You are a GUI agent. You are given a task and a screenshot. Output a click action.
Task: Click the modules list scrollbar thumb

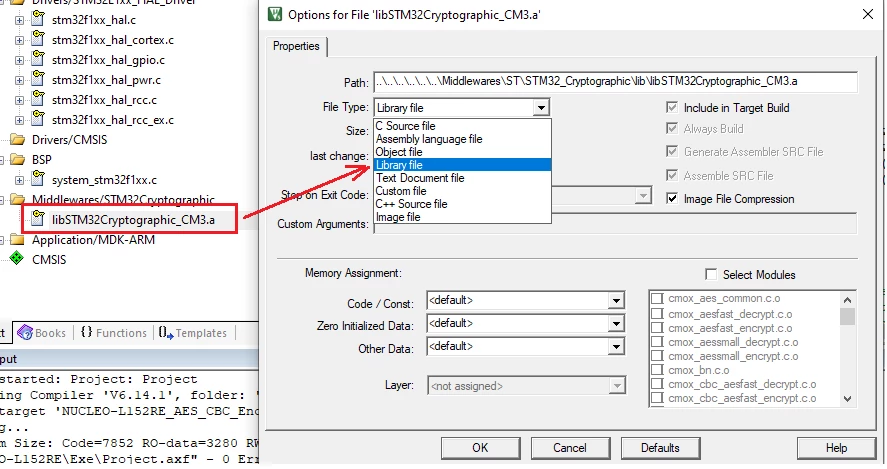pos(847,316)
